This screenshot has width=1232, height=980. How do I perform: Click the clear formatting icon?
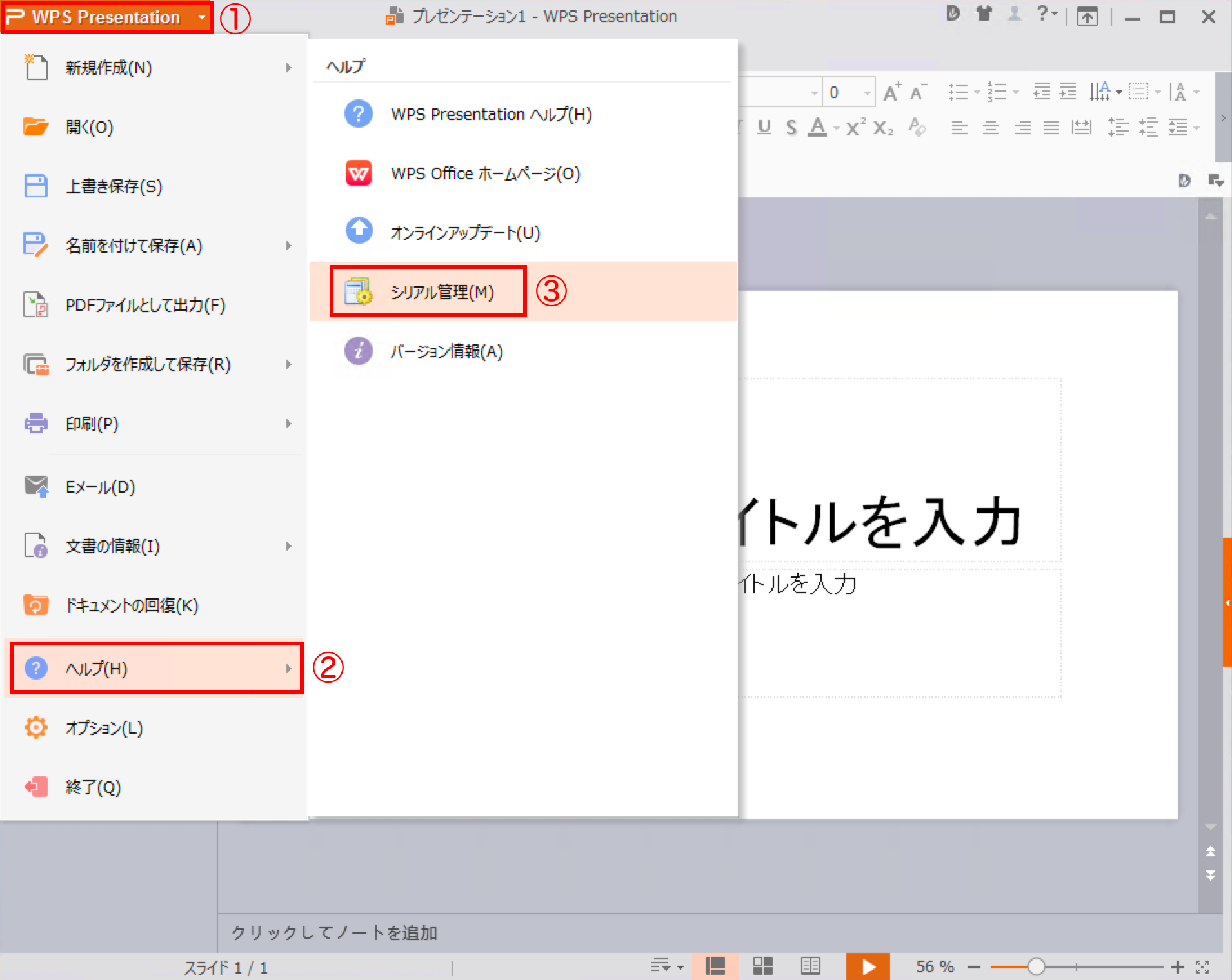coord(917,126)
